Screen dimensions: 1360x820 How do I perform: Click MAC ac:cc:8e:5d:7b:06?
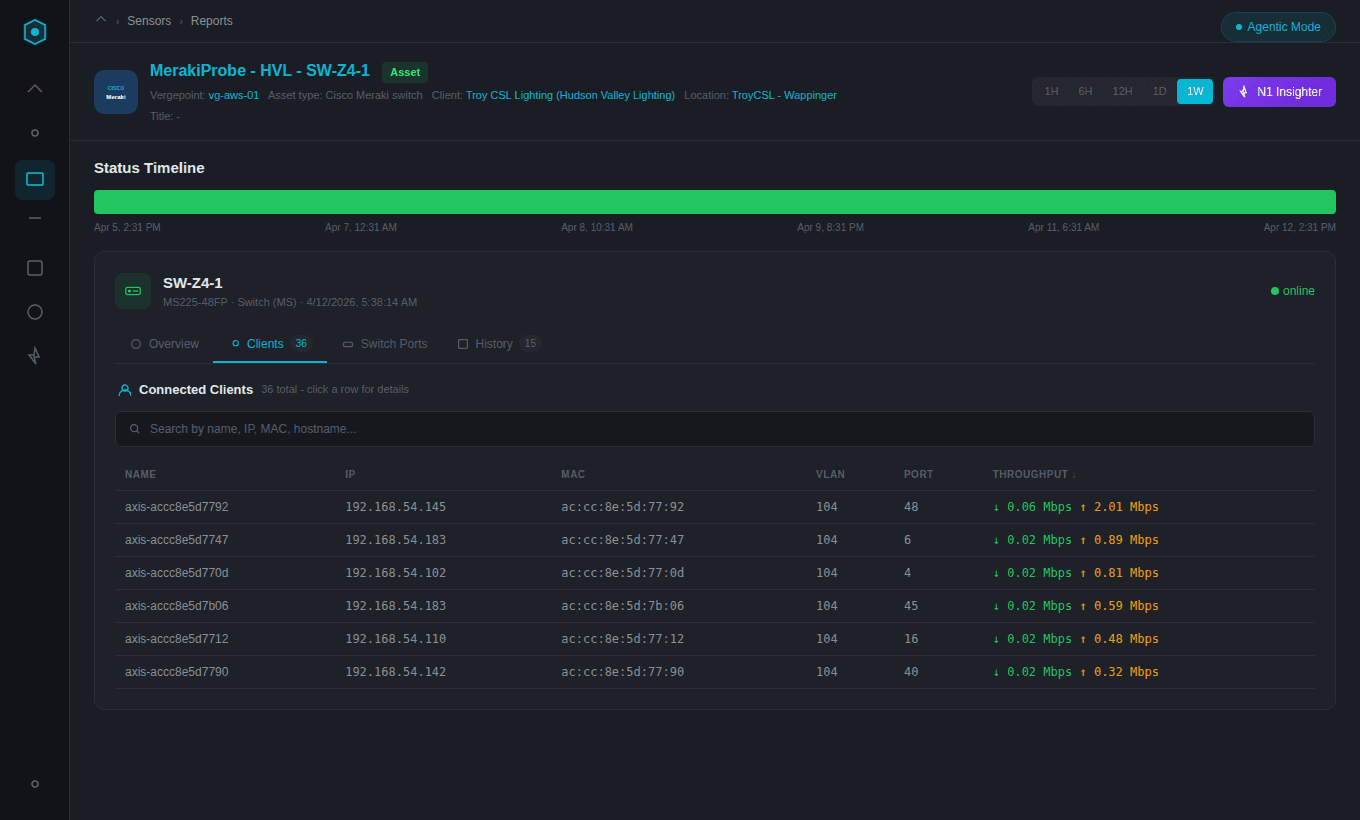(623, 606)
